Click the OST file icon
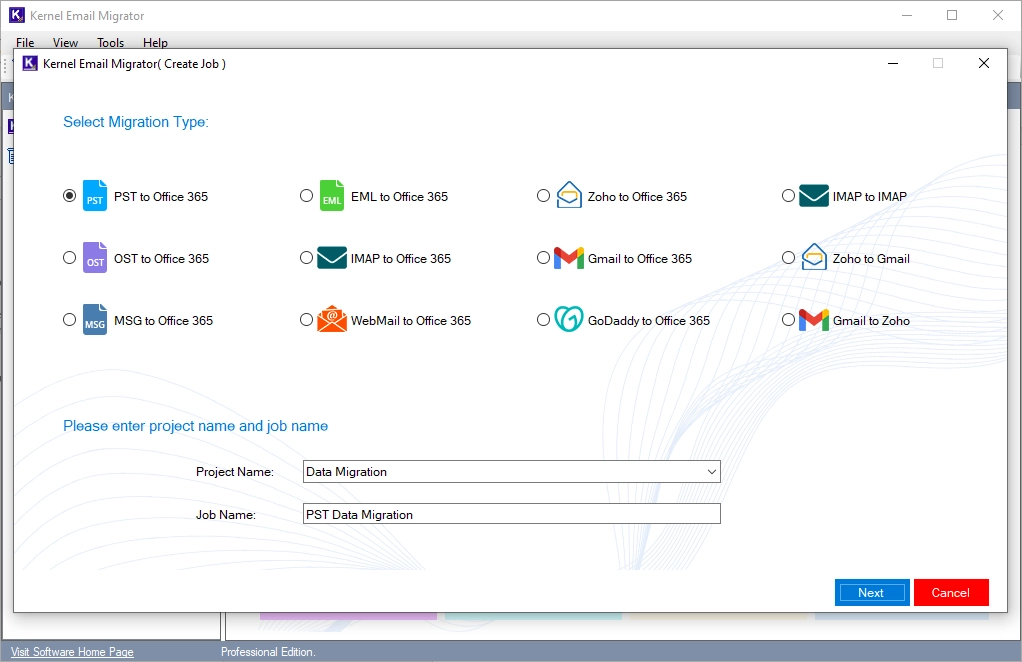Image resolution: width=1022 pixels, height=662 pixels. point(95,257)
